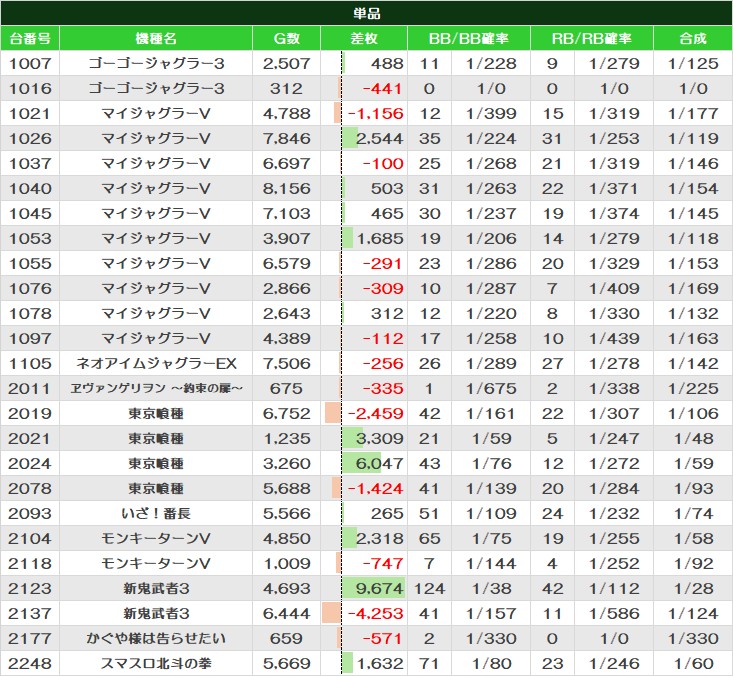Click G数 value 7,846 for machine 1026
The width and height of the screenshot is (733, 676).
tap(286, 138)
